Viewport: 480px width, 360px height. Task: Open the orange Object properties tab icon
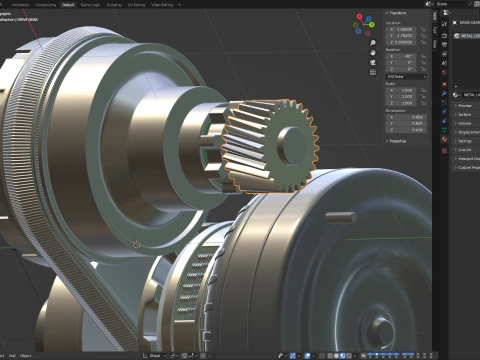[x=444, y=84]
